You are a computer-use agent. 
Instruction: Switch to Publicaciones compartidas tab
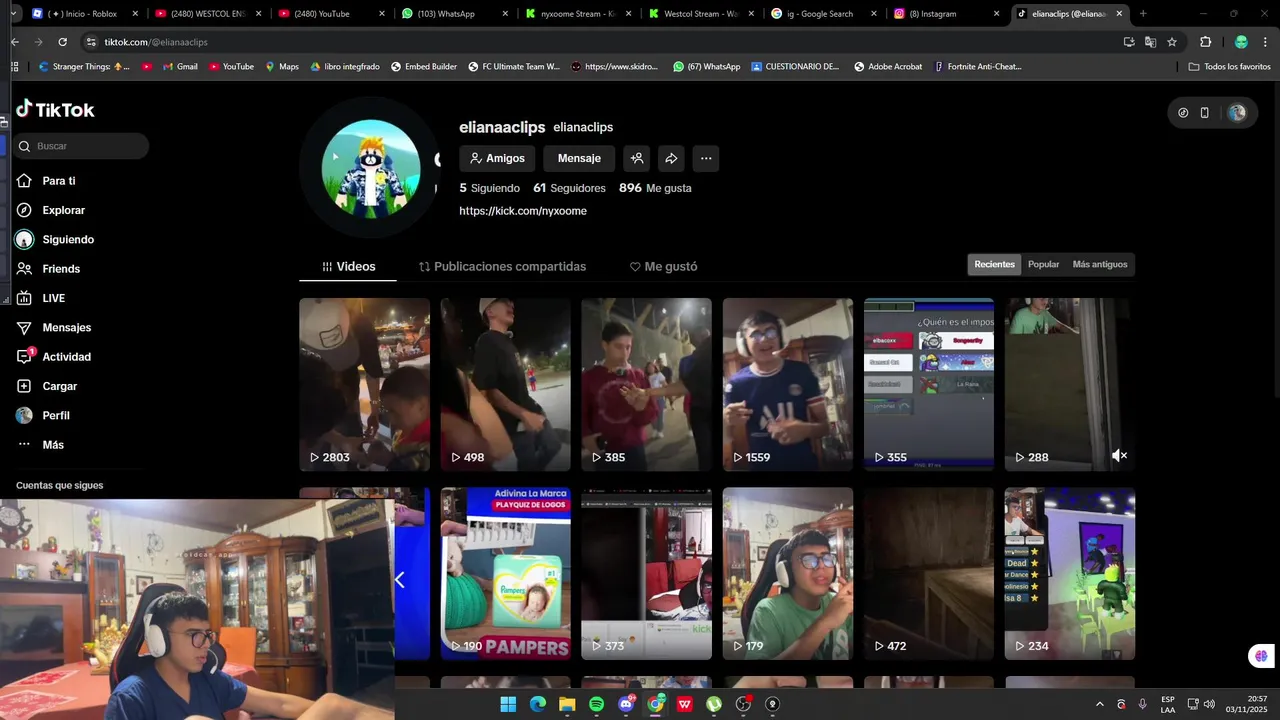(502, 267)
